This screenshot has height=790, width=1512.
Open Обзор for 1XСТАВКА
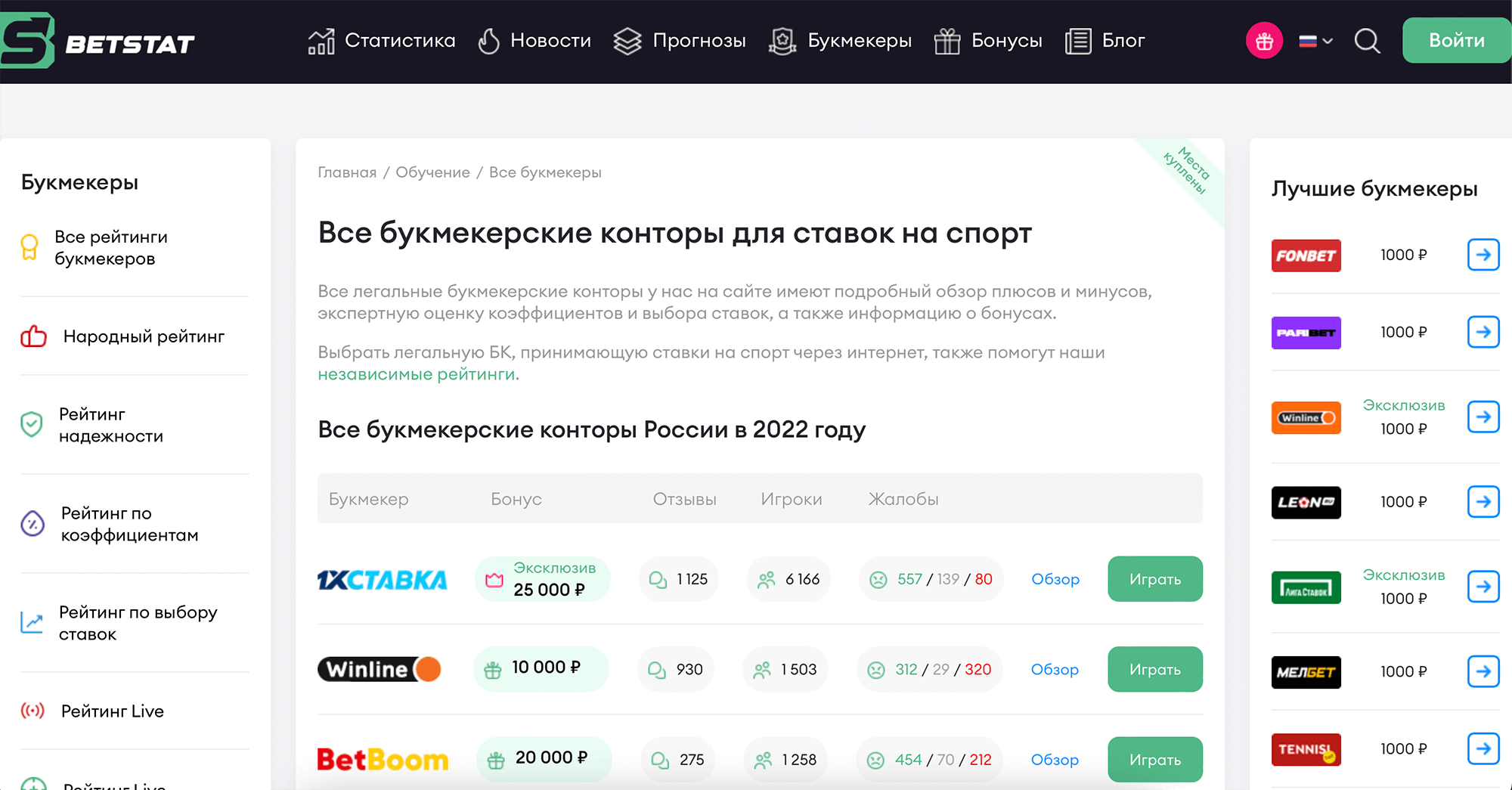click(x=1055, y=579)
